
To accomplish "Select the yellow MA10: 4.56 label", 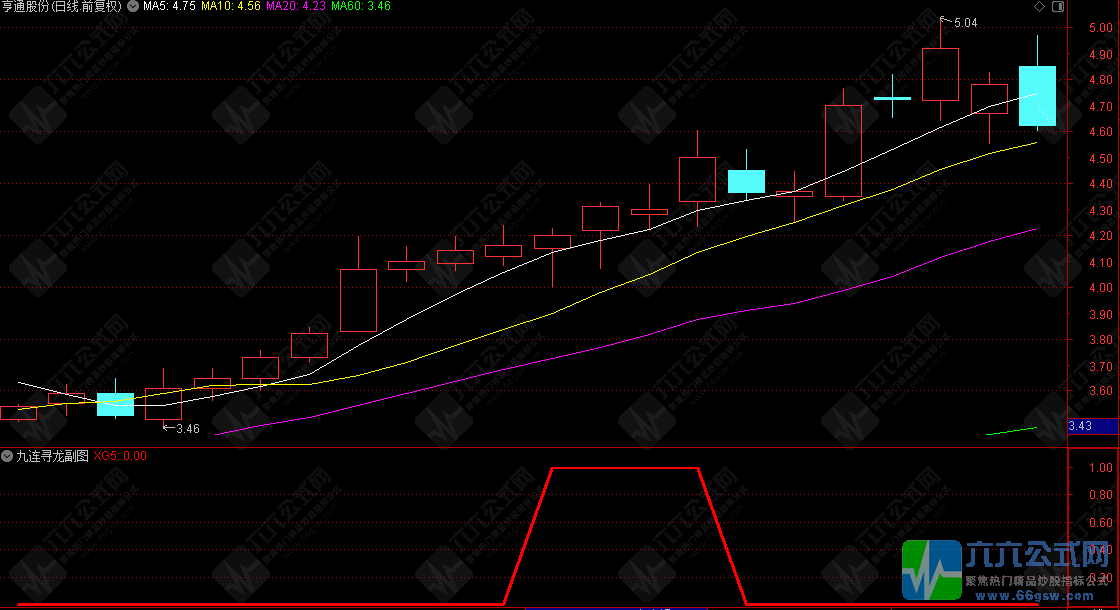I will (231, 6).
